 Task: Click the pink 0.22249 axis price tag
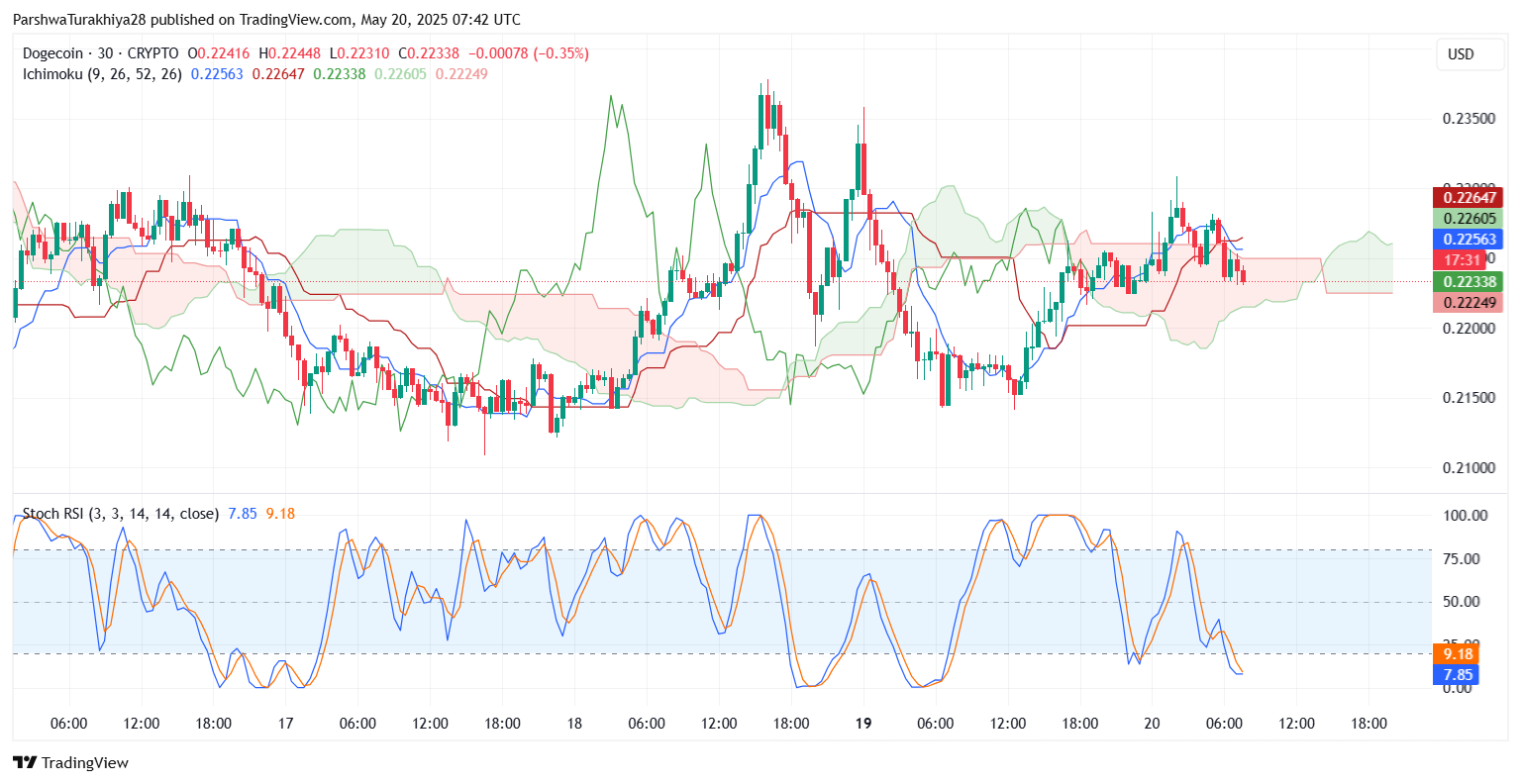tap(1469, 303)
